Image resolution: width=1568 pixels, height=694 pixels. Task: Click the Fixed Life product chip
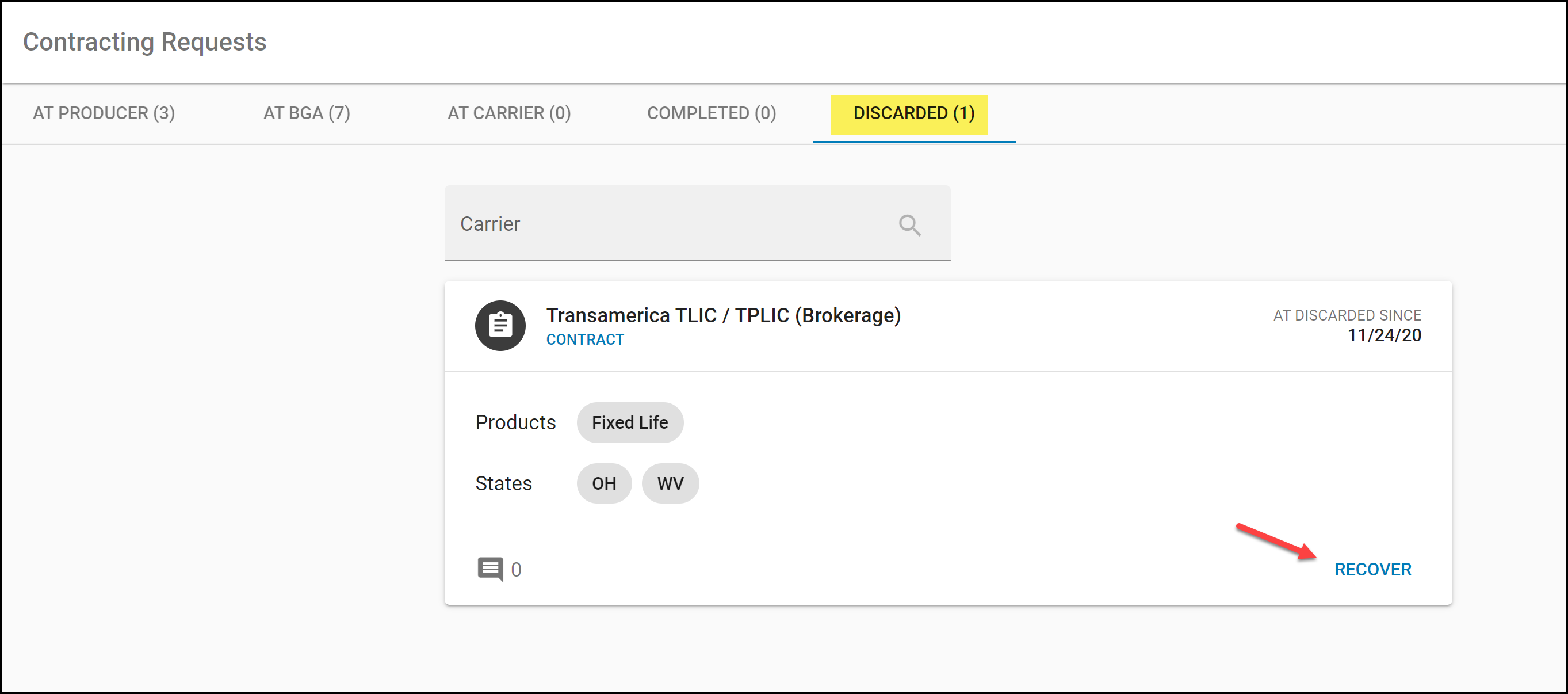click(x=629, y=422)
